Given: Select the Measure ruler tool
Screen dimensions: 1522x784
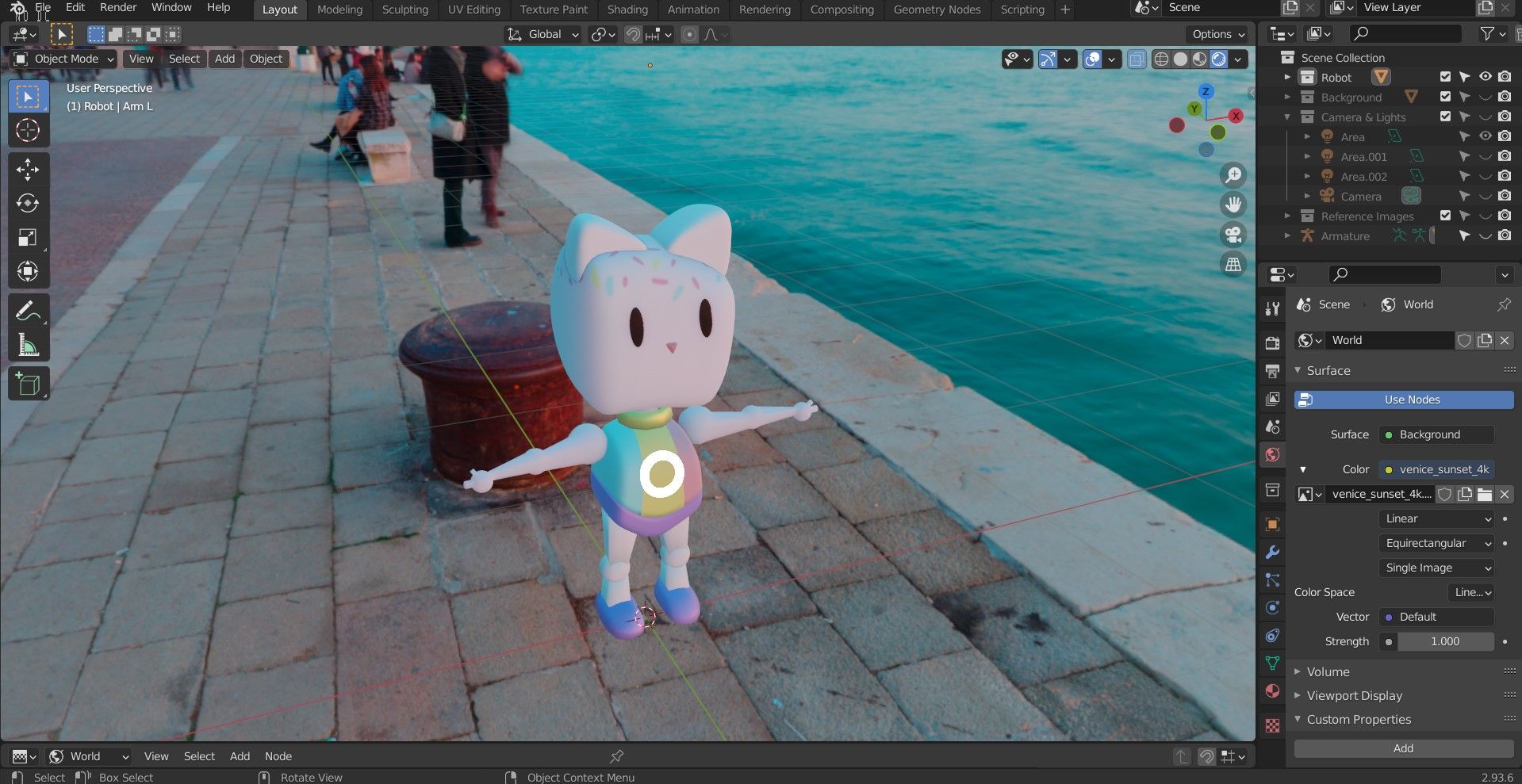Looking at the screenshot, I should (28, 346).
